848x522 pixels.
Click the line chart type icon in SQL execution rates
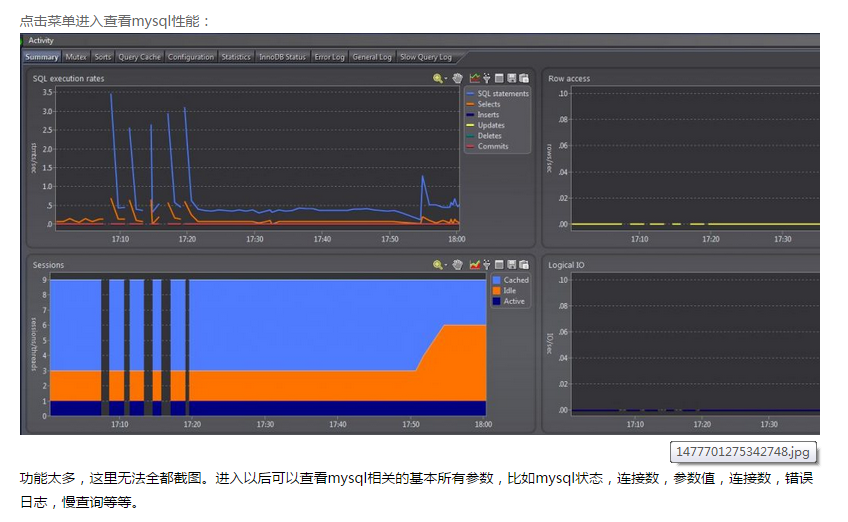click(x=474, y=78)
